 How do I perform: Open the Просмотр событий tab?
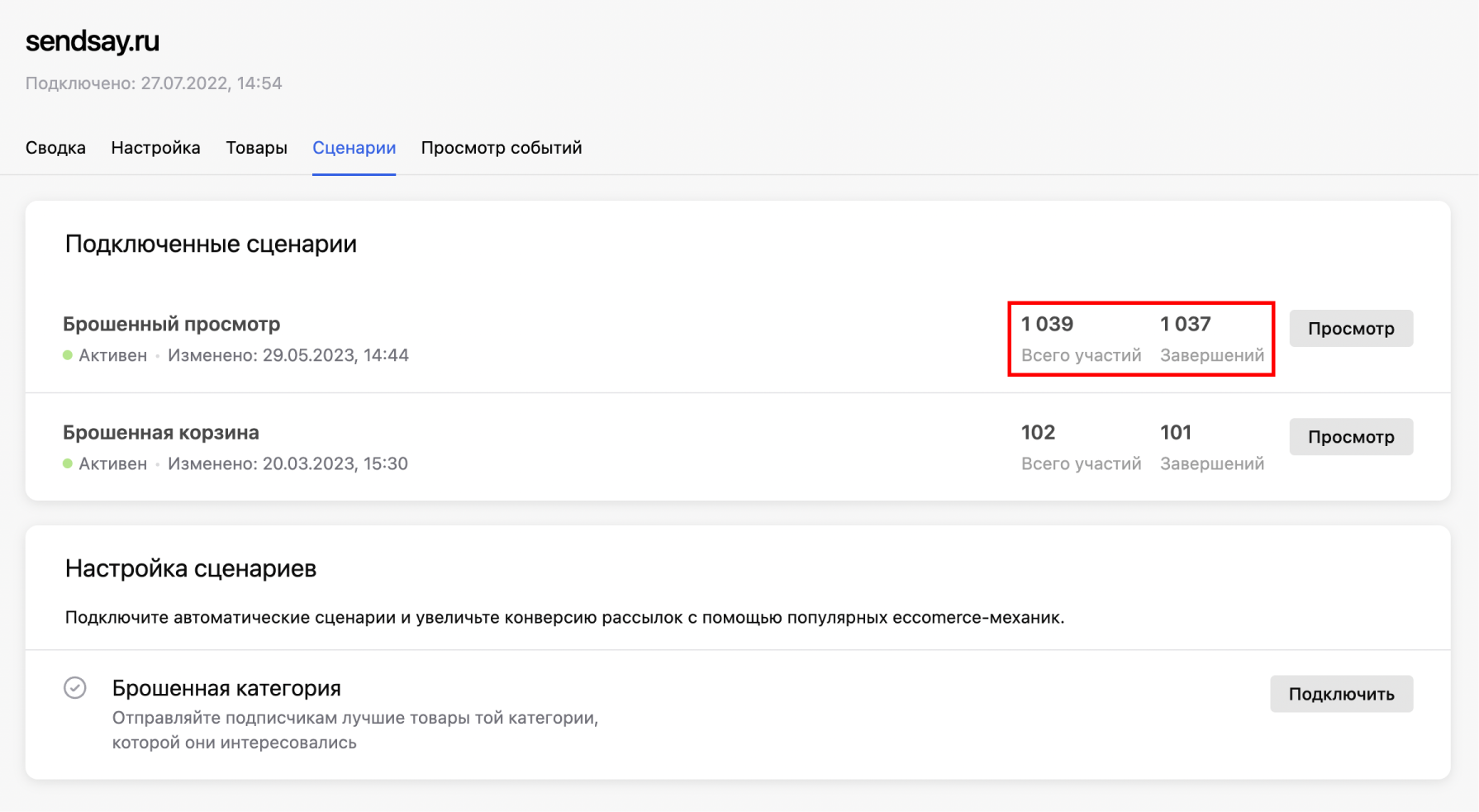[x=501, y=147]
